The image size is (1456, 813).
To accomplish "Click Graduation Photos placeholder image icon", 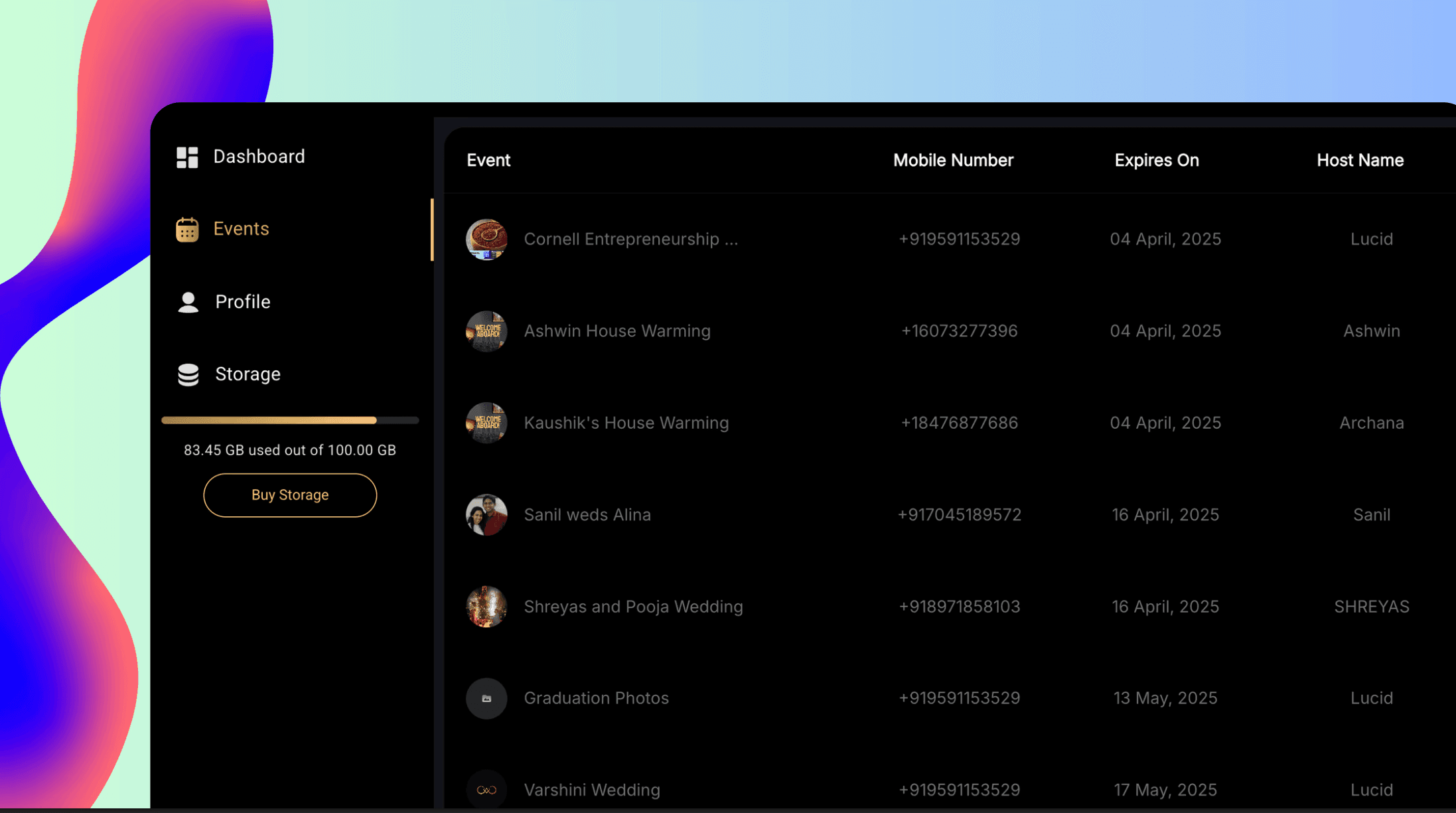I will pos(486,698).
